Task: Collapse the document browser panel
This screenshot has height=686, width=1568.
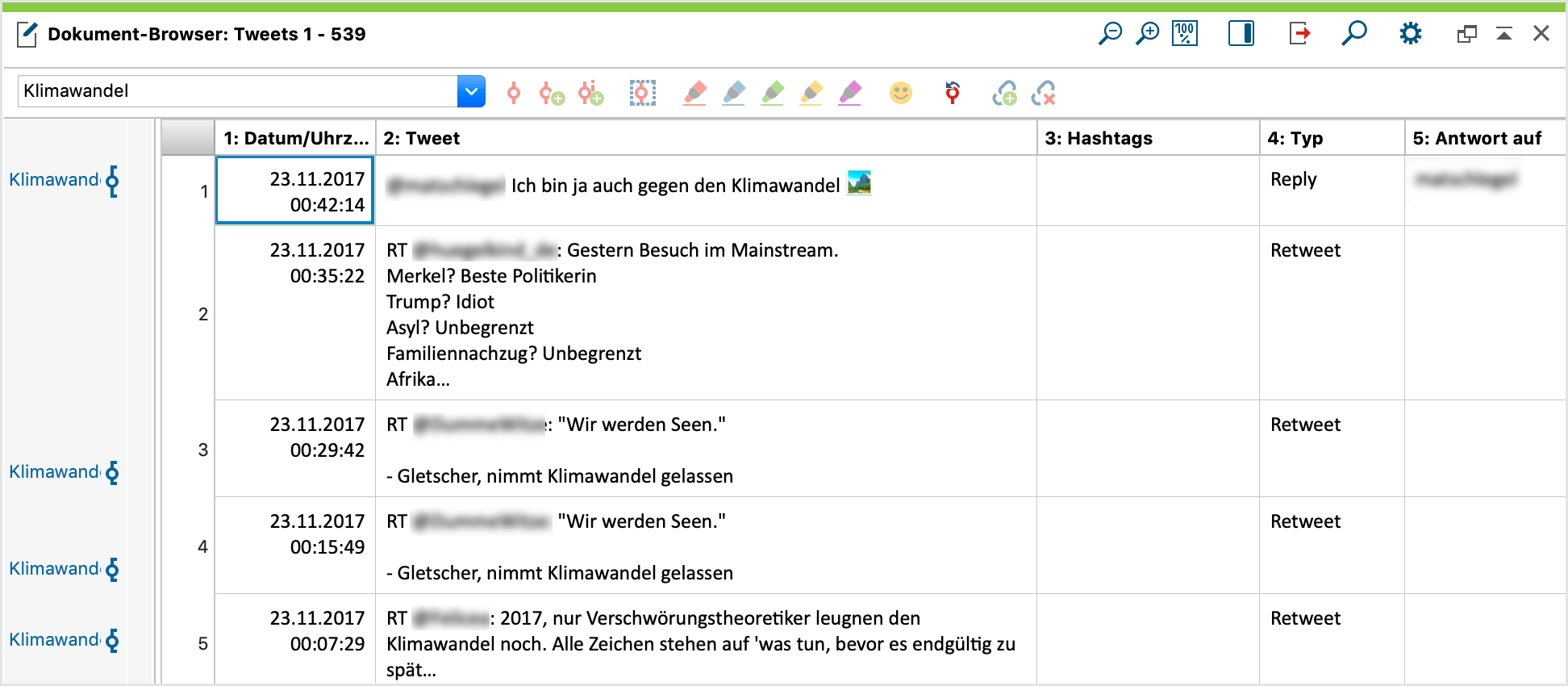Action: pyautogui.click(x=1504, y=33)
